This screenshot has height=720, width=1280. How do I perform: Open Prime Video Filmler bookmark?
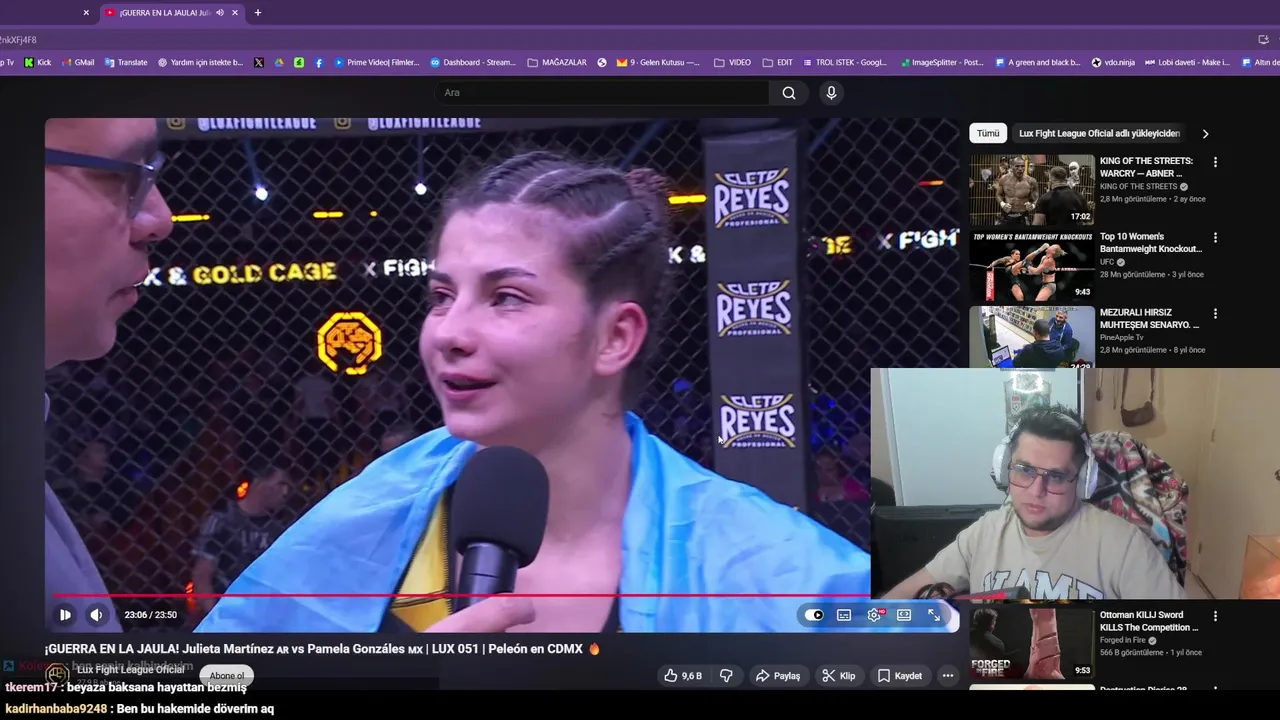377,62
